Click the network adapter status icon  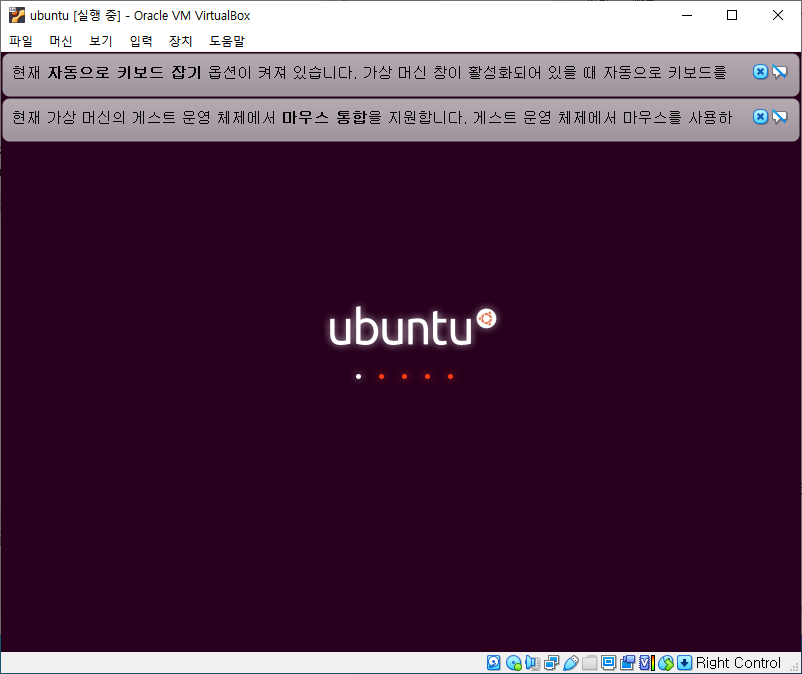click(551, 663)
